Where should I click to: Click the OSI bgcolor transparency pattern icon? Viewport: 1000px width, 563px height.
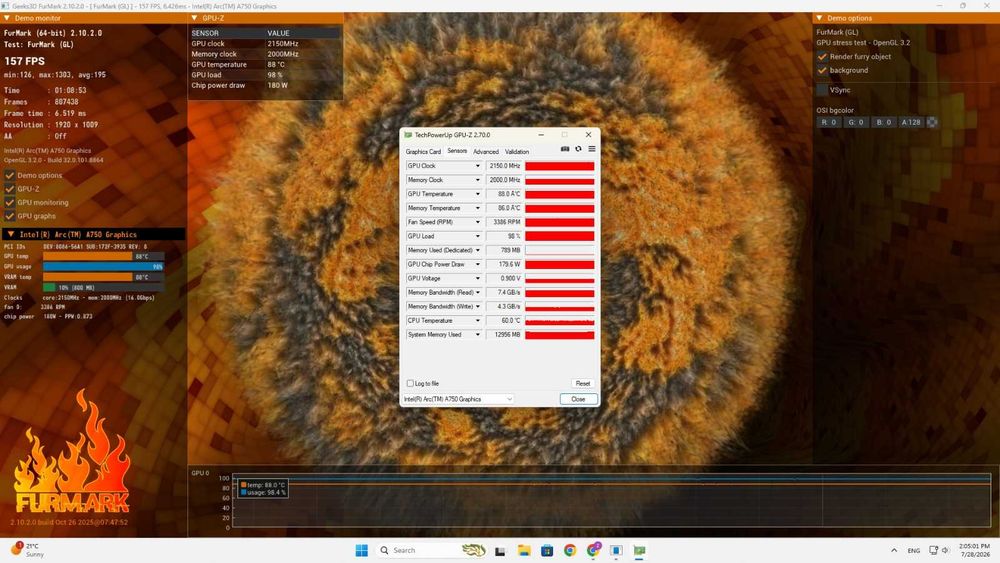coord(932,122)
